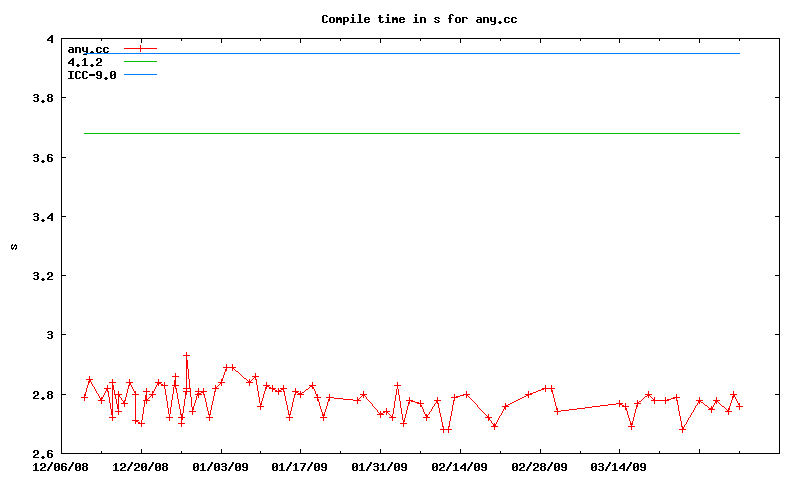Click the red any.cc legend line sample
The height and width of the screenshot is (480, 800).
(141, 49)
